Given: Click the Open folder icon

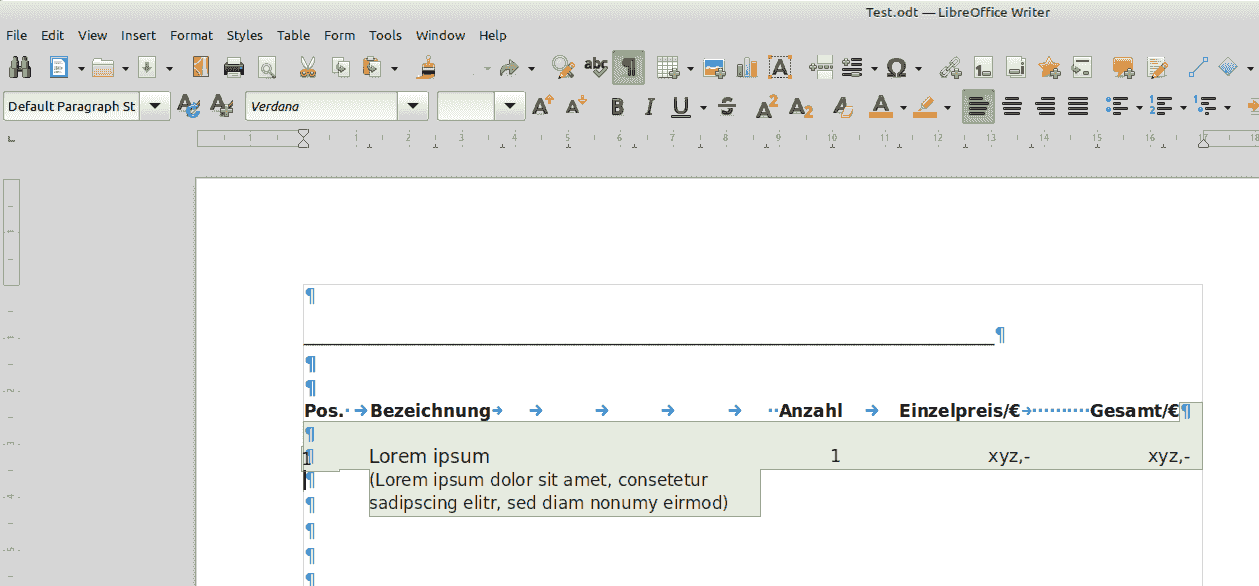Looking at the screenshot, I should [x=103, y=68].
